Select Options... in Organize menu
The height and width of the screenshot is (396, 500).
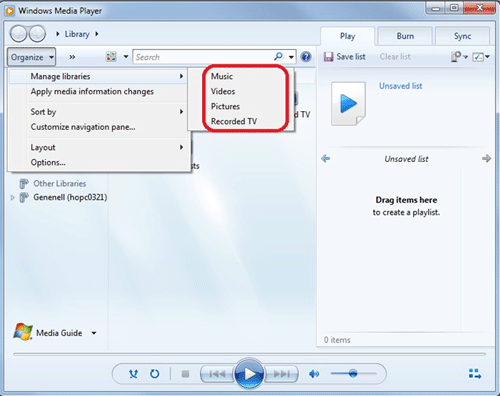pyautogui.click(x=98, y=162)
